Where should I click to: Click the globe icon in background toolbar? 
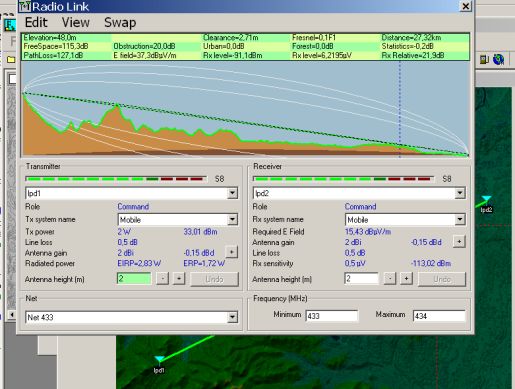pos(498,59)
